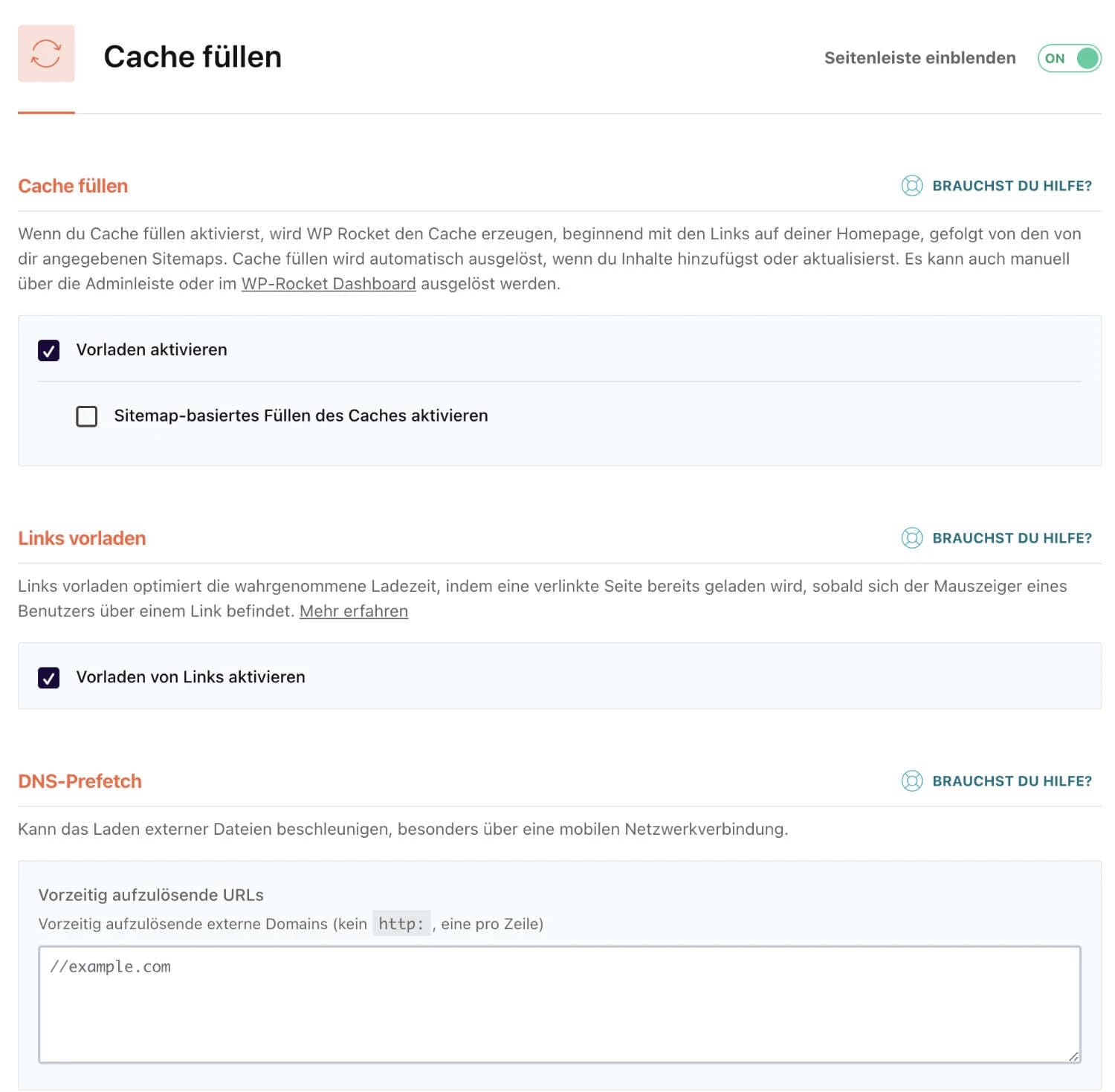Screen dimensions: 1115x1092
Task: Uncheck Vorladen aktivieren
Action: (48, 350)
